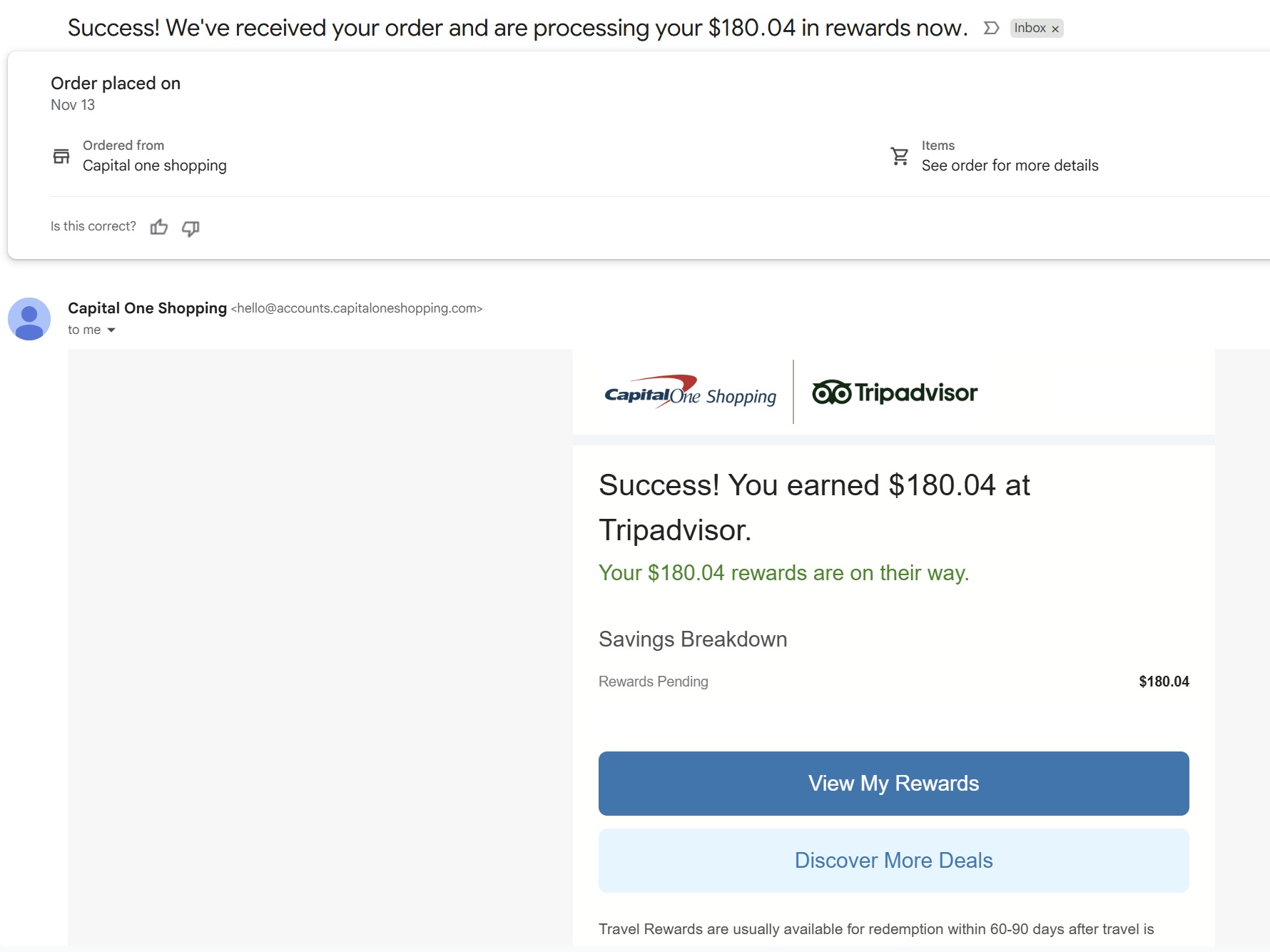Click the storefront icon beside Ordered from
Screen dimensions: 1270x952
tap(61, 156)
